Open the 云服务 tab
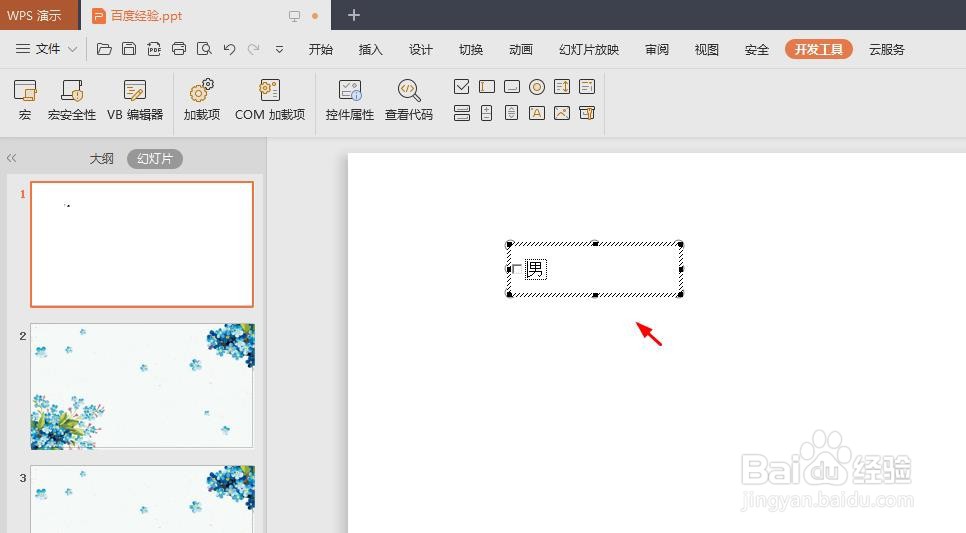Viewport: 966px width, 533px height. pyautogui.click(x=887, y=49)
